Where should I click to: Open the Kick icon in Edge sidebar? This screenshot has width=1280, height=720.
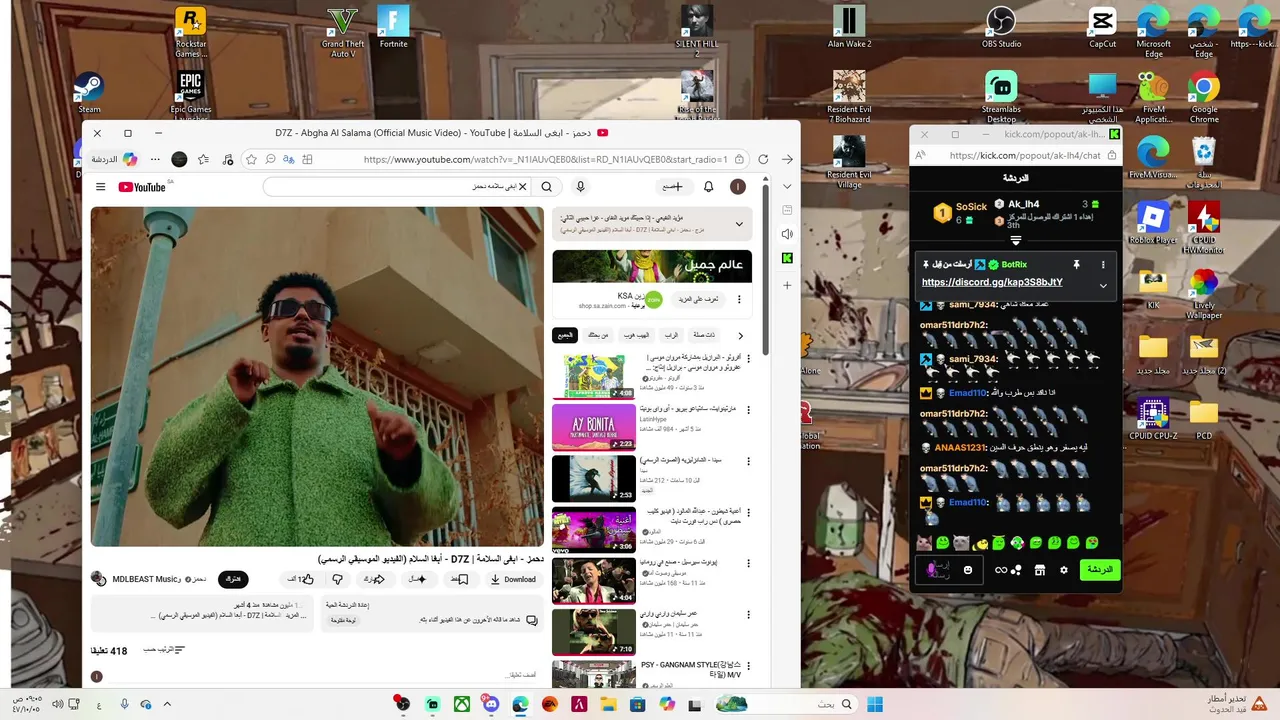(x=787, y=259)
